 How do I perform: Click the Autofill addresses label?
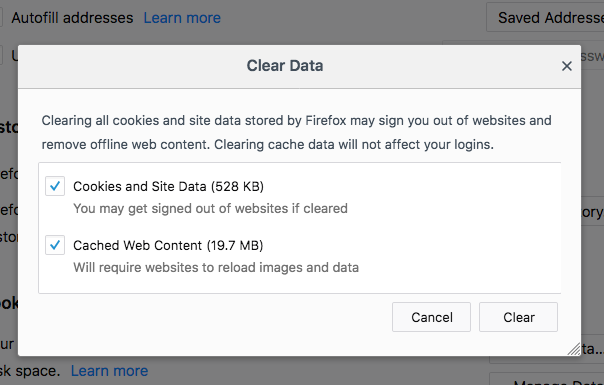72,18
